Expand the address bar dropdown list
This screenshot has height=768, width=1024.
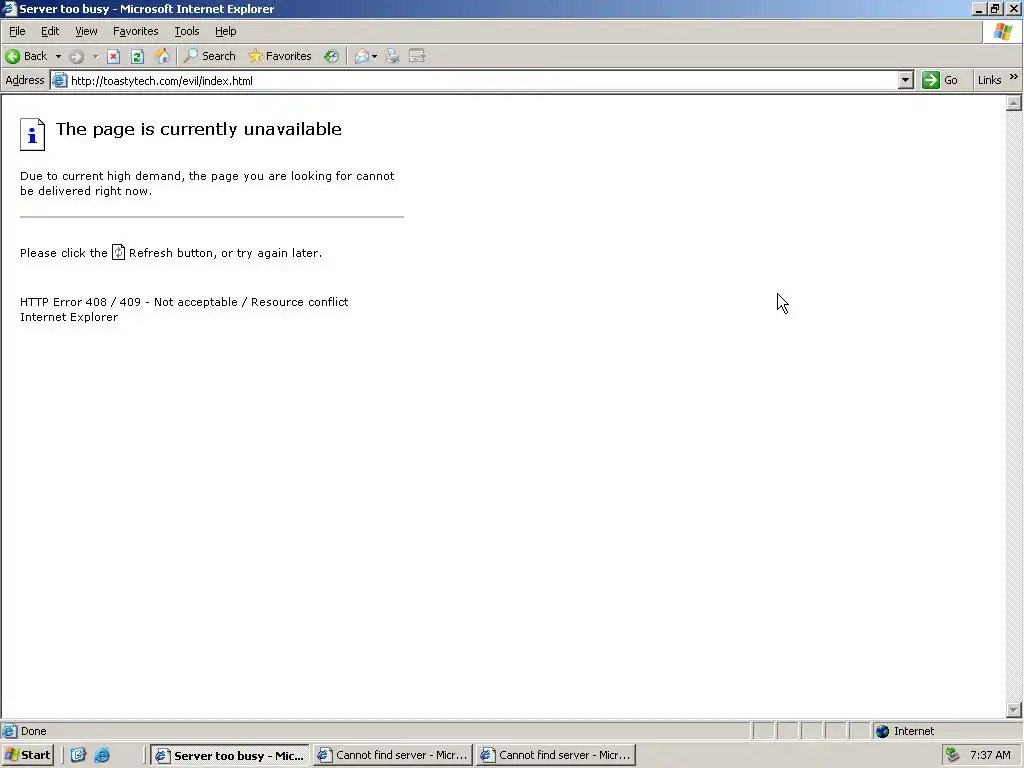click(x=905, y=81)
